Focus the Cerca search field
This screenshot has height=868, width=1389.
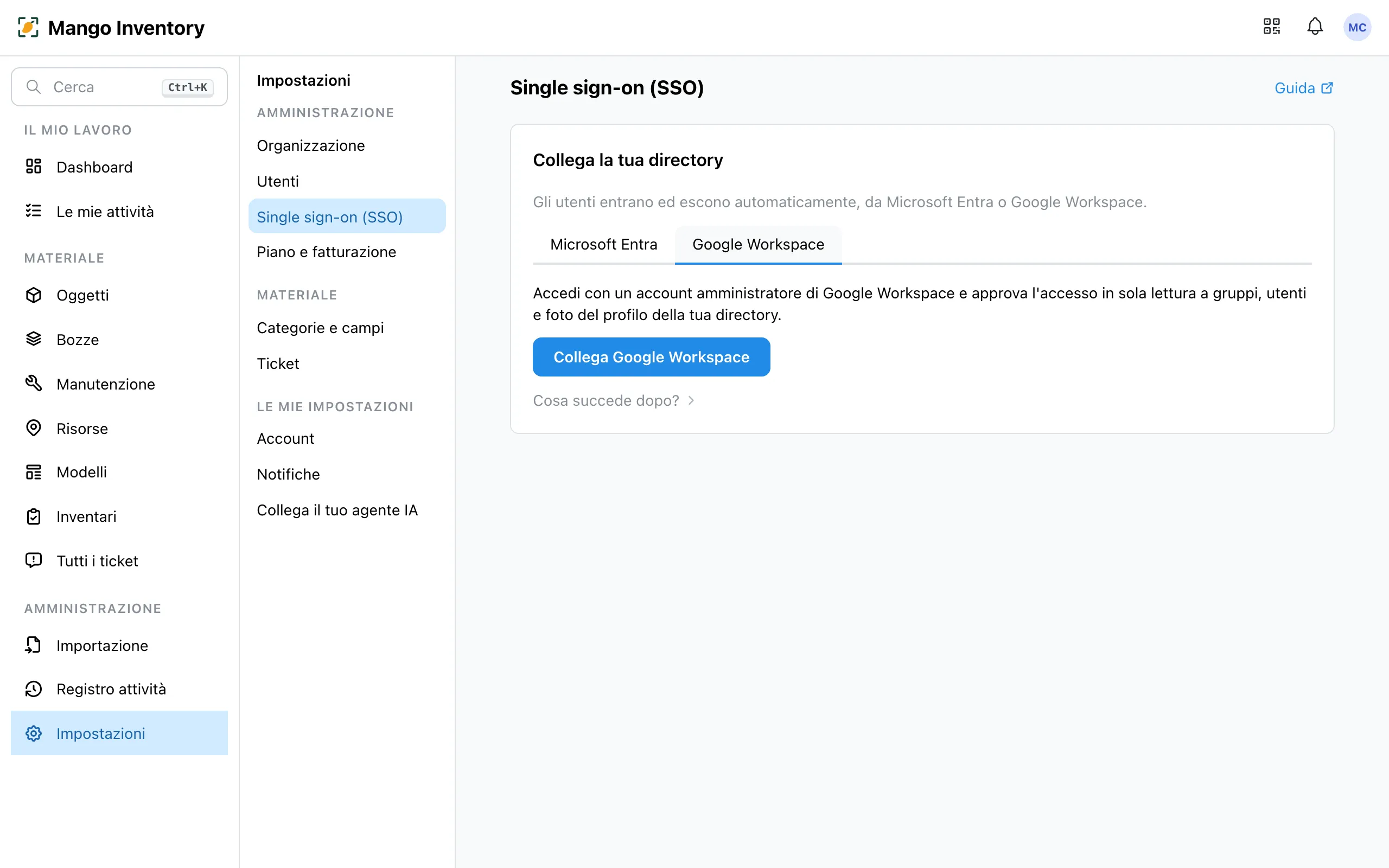point(119,87)
